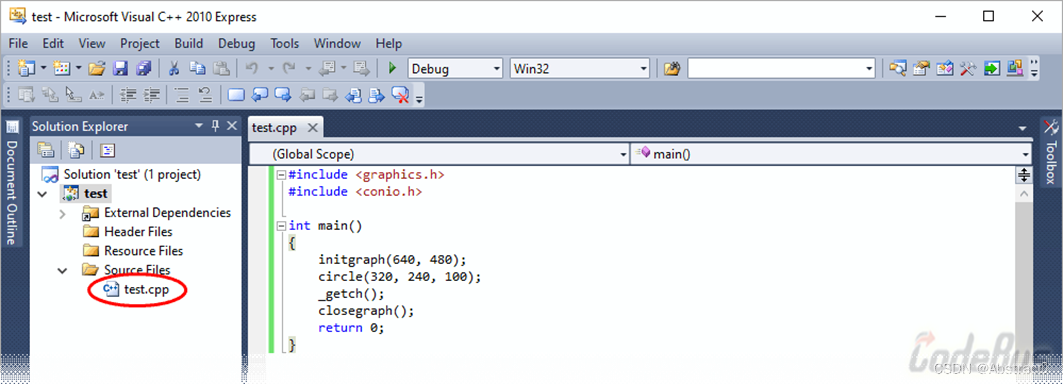Click the Open File folder icon
Screen dimensions: 1063x384
coord(97,68)
